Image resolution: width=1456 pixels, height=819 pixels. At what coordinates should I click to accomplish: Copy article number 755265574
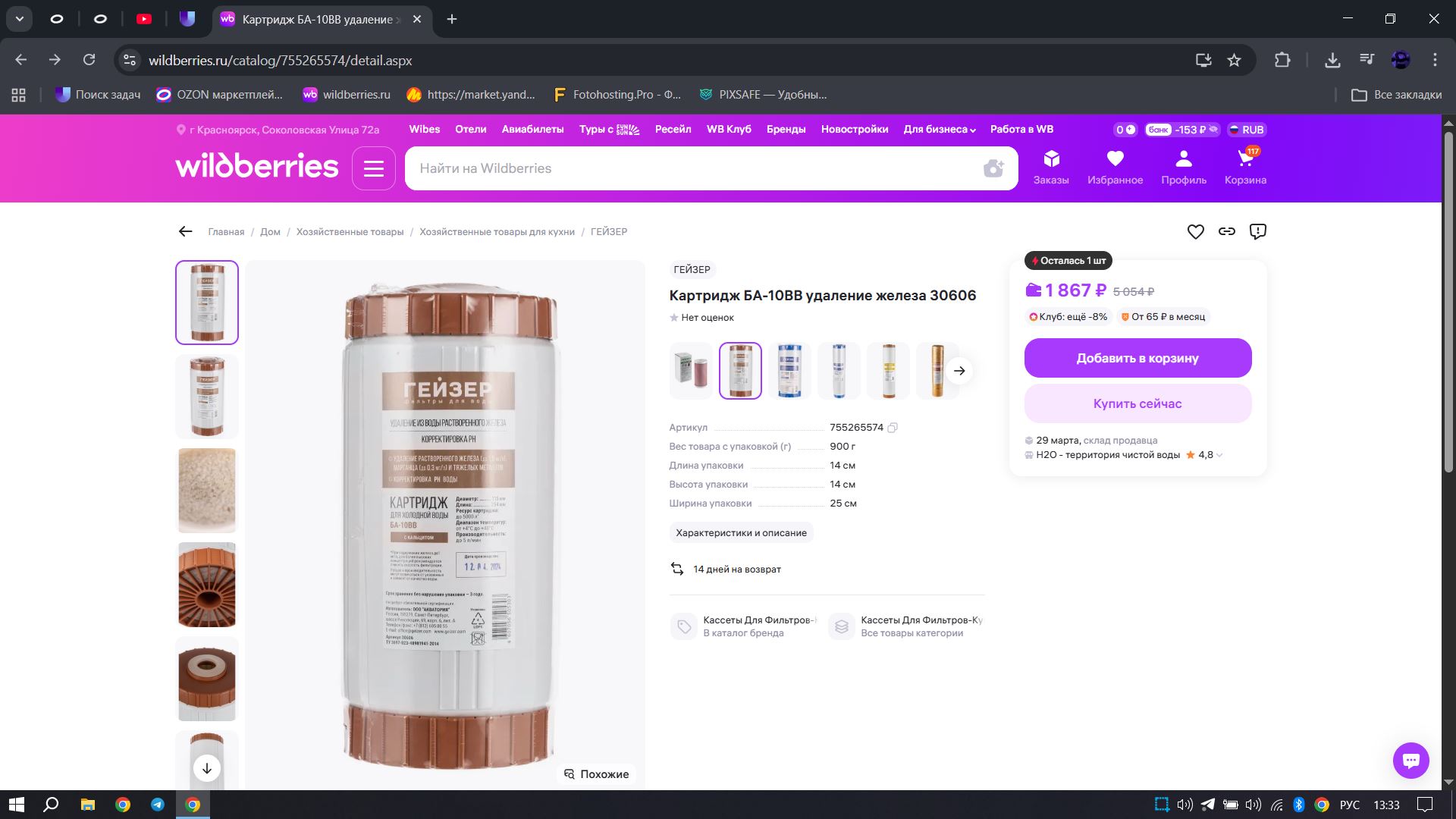[893, 428]
